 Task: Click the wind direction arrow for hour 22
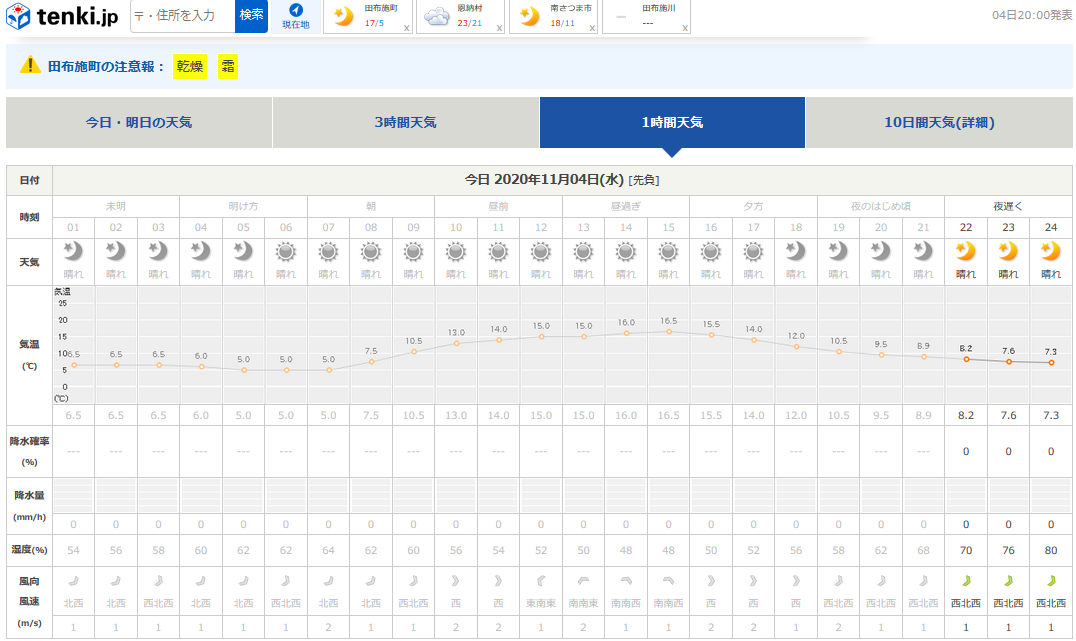tap(966, 581)
